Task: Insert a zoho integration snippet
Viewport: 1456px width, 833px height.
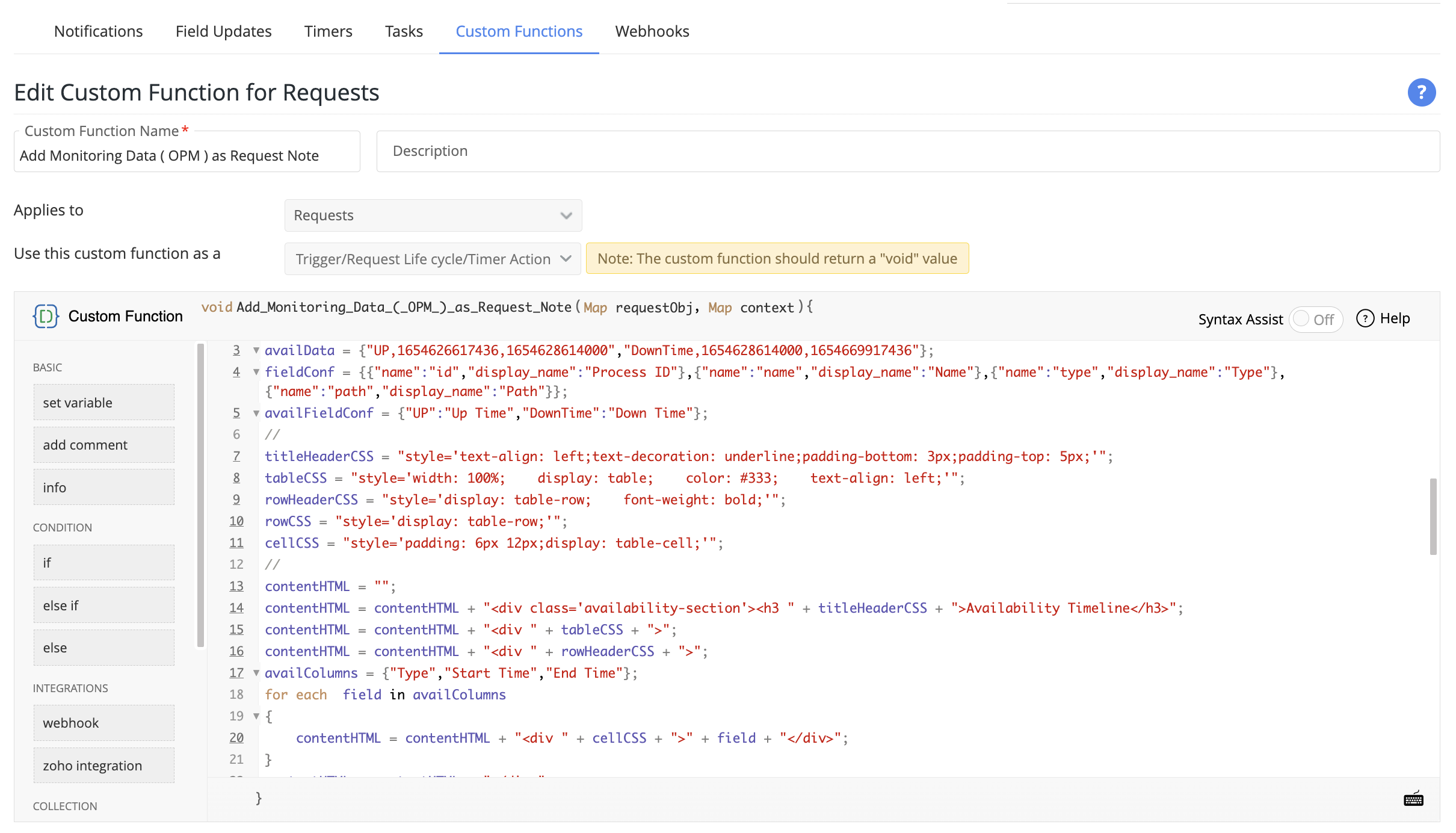Action: (x=103, y=765)
